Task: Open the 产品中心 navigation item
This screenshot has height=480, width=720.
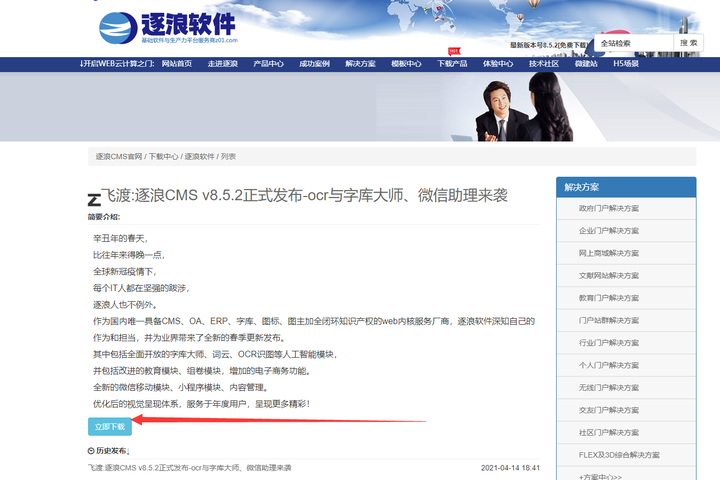Action: click(269, 64)
